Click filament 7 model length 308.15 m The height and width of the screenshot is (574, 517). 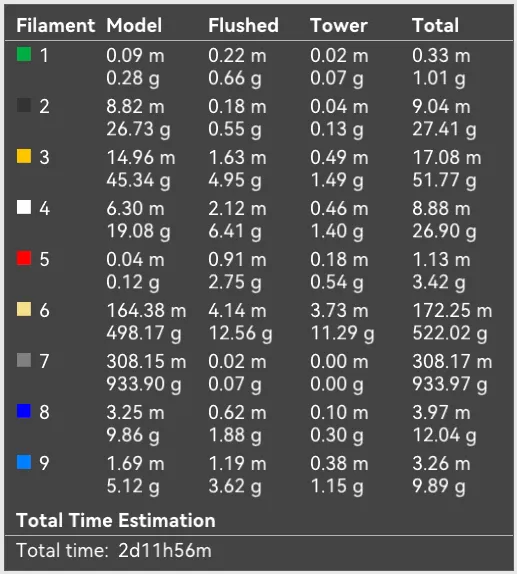[x=146, y=362]
